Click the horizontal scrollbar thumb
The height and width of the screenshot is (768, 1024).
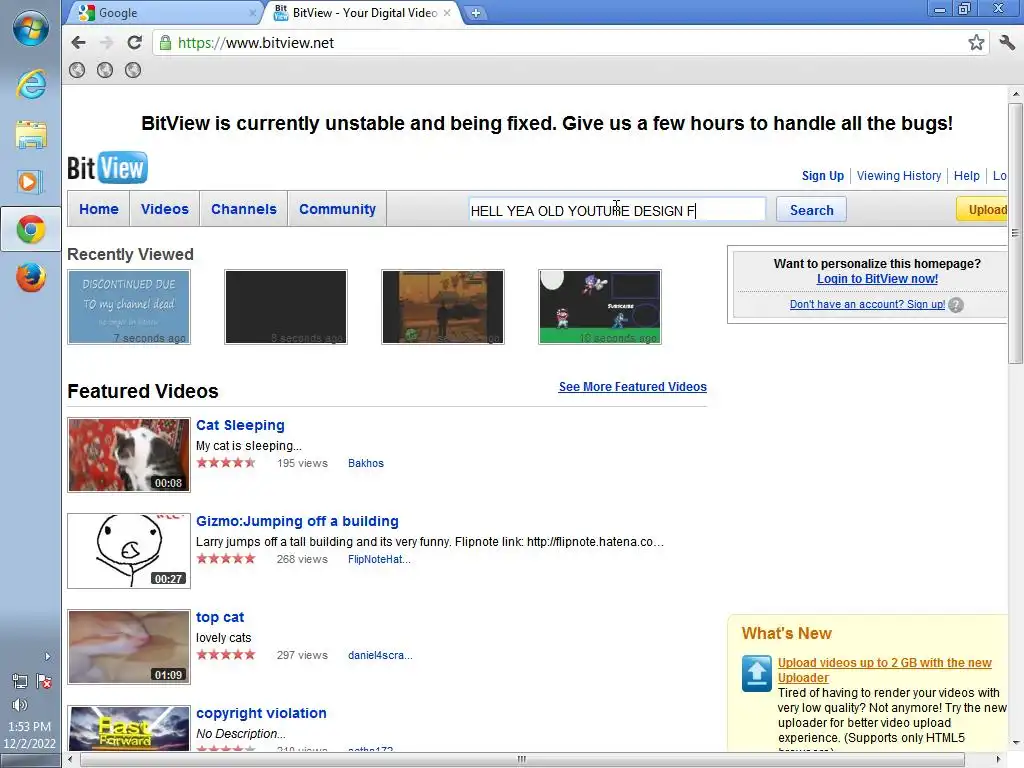(522, 759)
